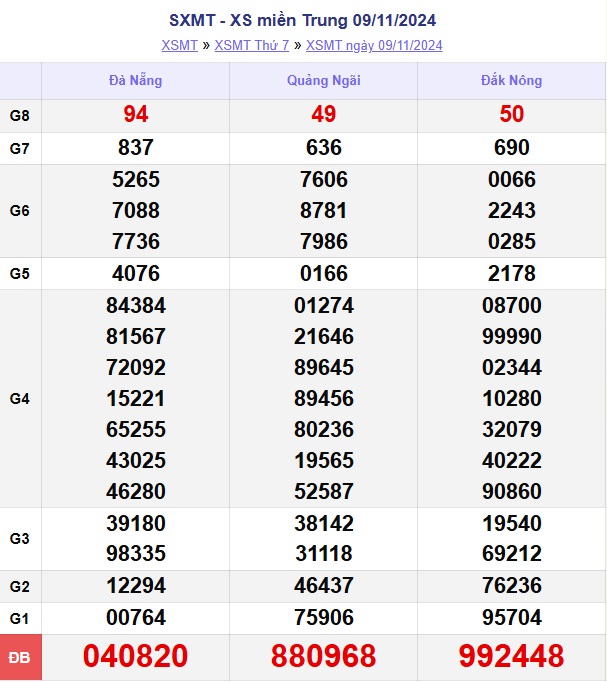
Task: Click the red G8 number 50
Action: (x=511, y=115)
